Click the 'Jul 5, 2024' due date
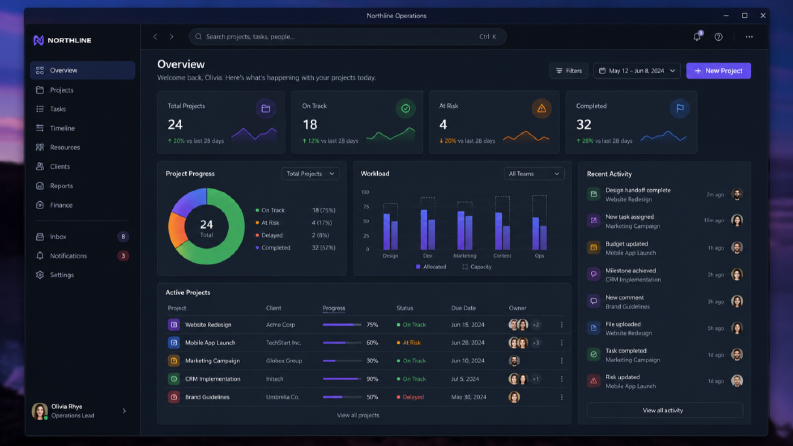The height and width of the screenshot is (446, 793). point(465,379)
